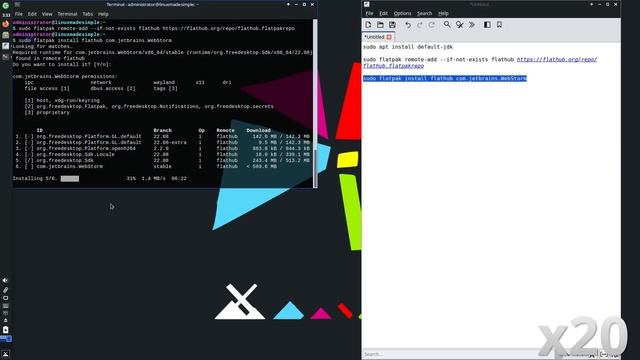This screenshot has height=360, width=640.
Task: Click the Terminal window title bar
Action: click(x=152, y=4)
